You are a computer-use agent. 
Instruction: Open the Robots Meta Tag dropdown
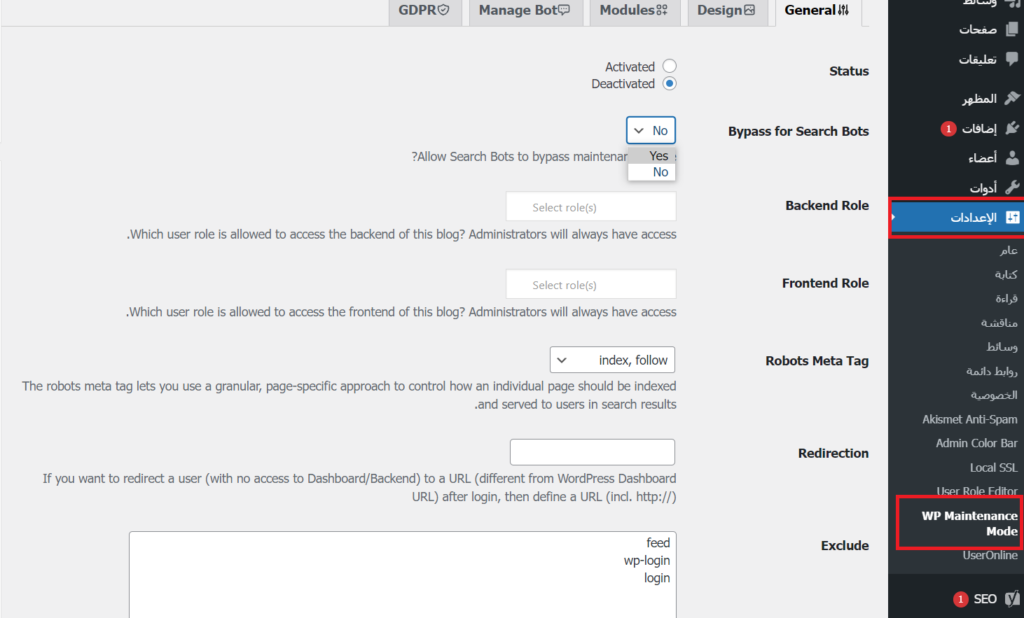612,360
